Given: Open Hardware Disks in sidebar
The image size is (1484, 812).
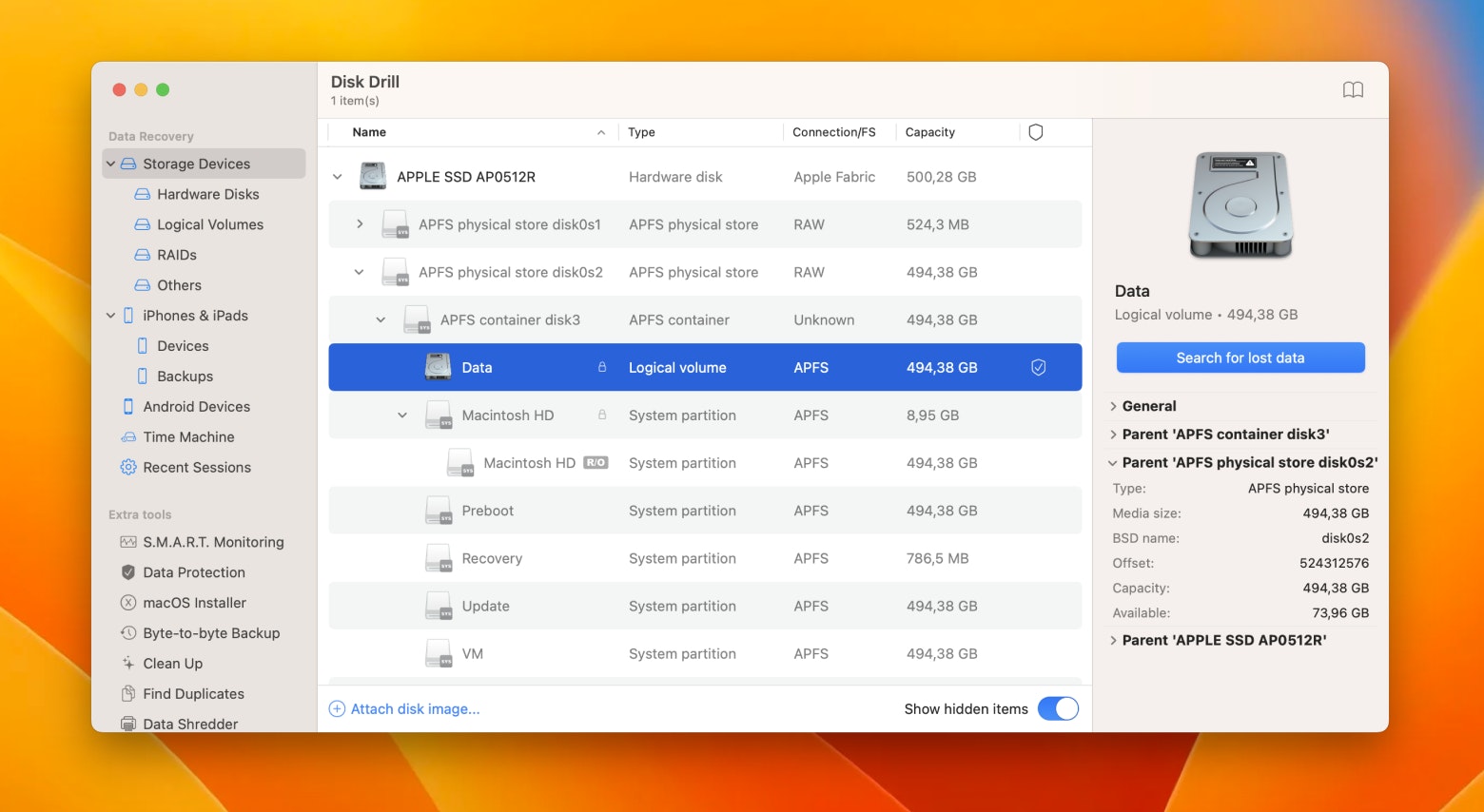Looking at the screenshot, I should pos(208,194).
